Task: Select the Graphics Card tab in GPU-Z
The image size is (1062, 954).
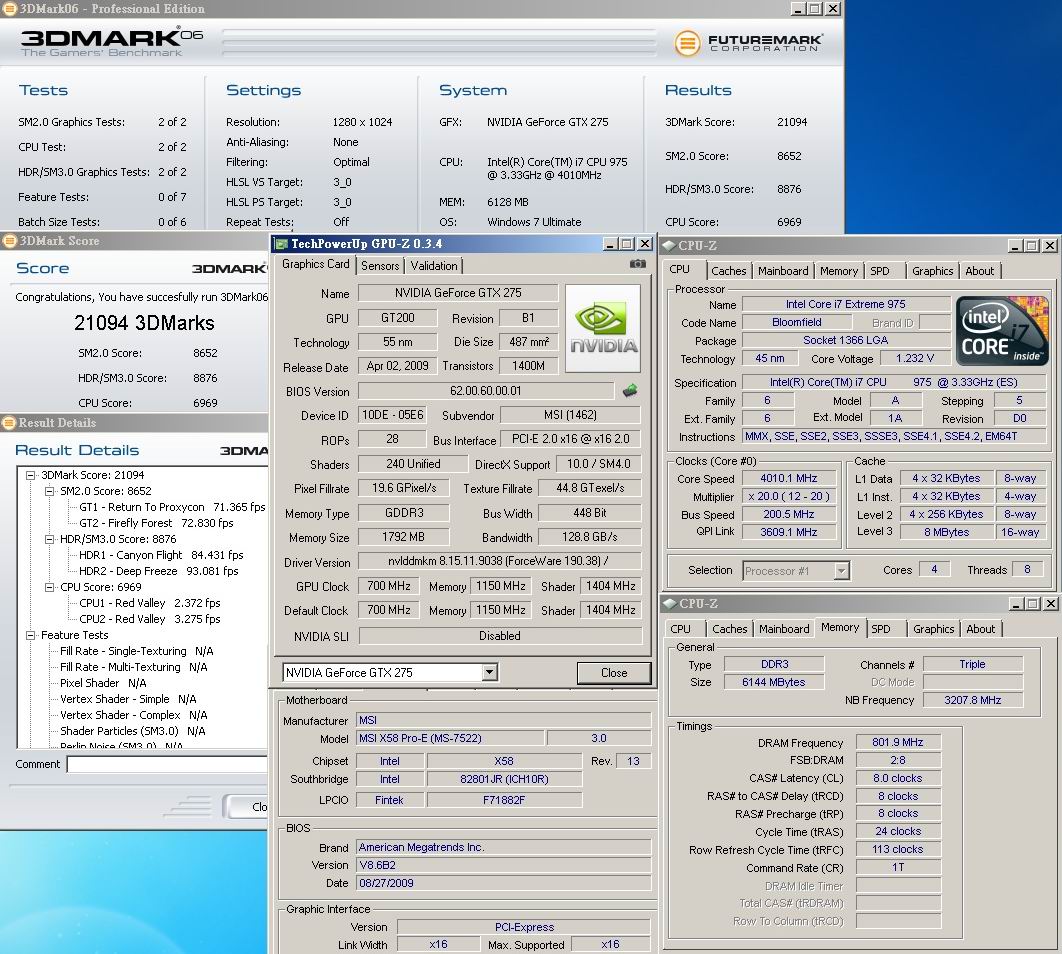Action: (316, 264)
